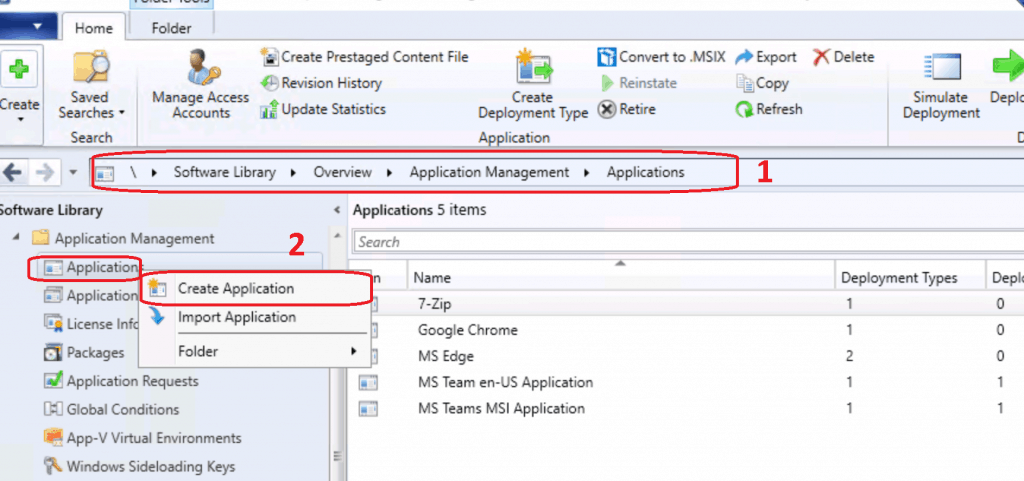Open Folder submenu in context menu
The height and width of the screenshot is (481, 1024).
[x=255, y=351]
